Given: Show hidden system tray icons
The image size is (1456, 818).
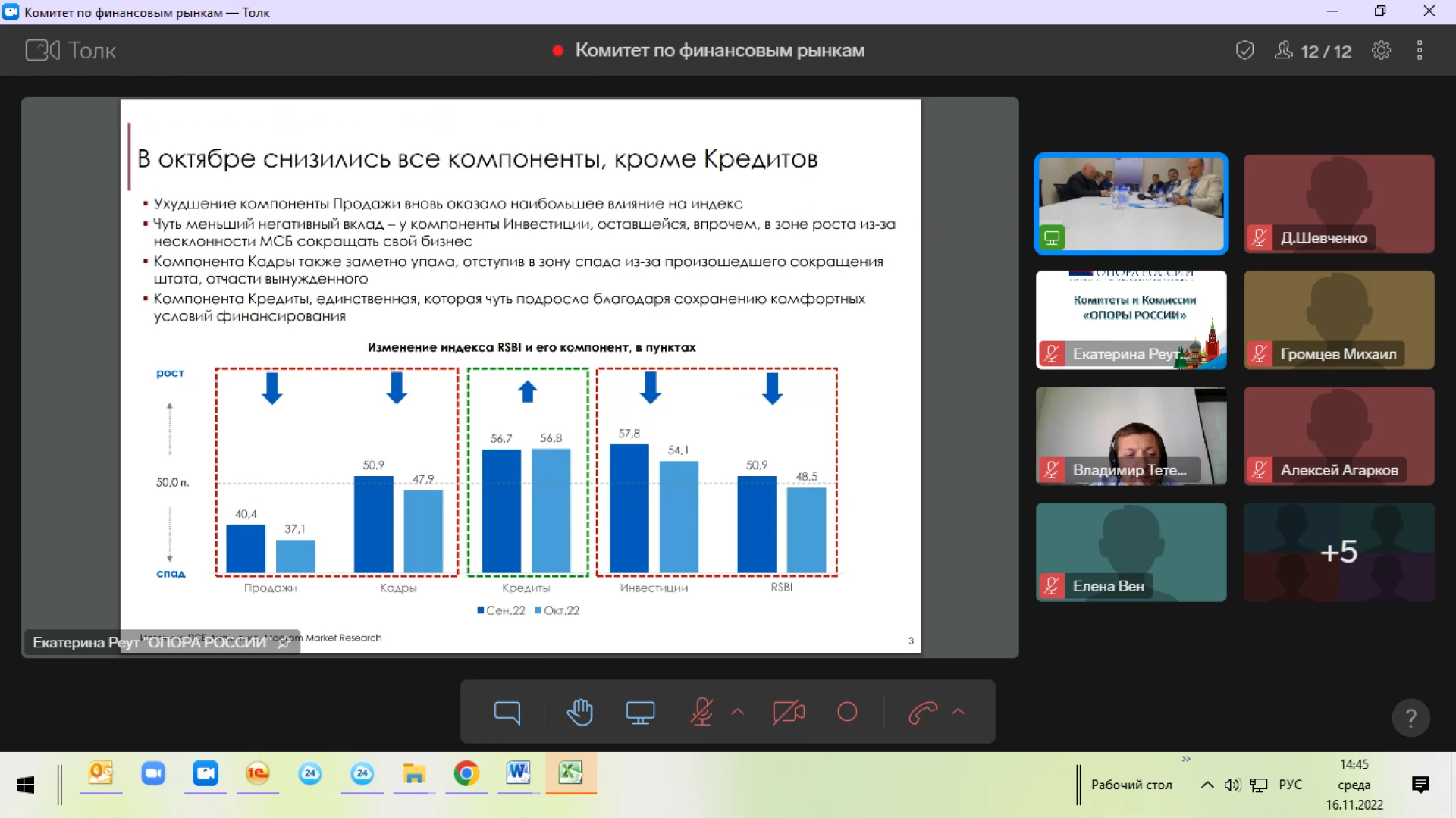Looking at the screenshot, I should [x=1207, y=785].
